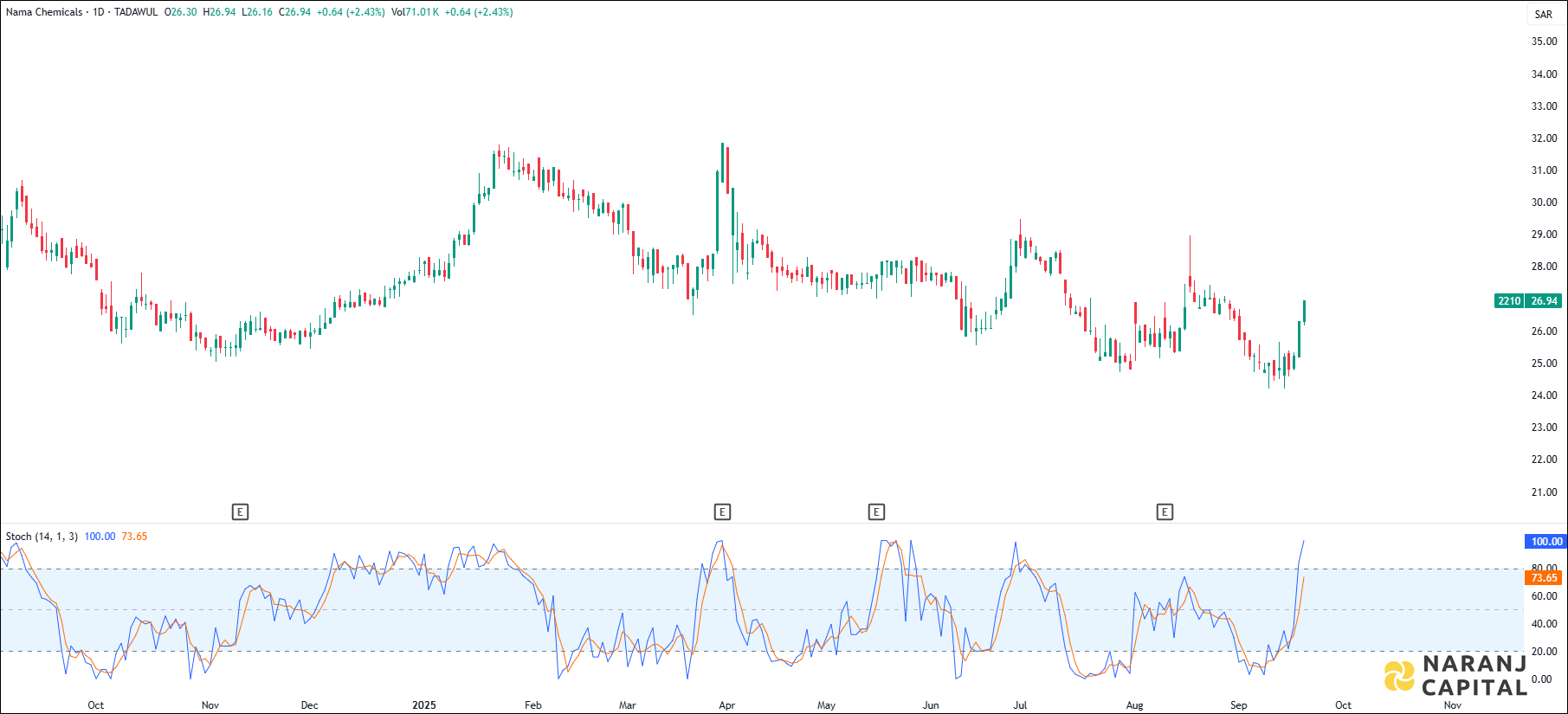Select the earnings 'E' marker near mid-May
Viewport: 1568px width, 714px height.
click(x=876, y=512)
